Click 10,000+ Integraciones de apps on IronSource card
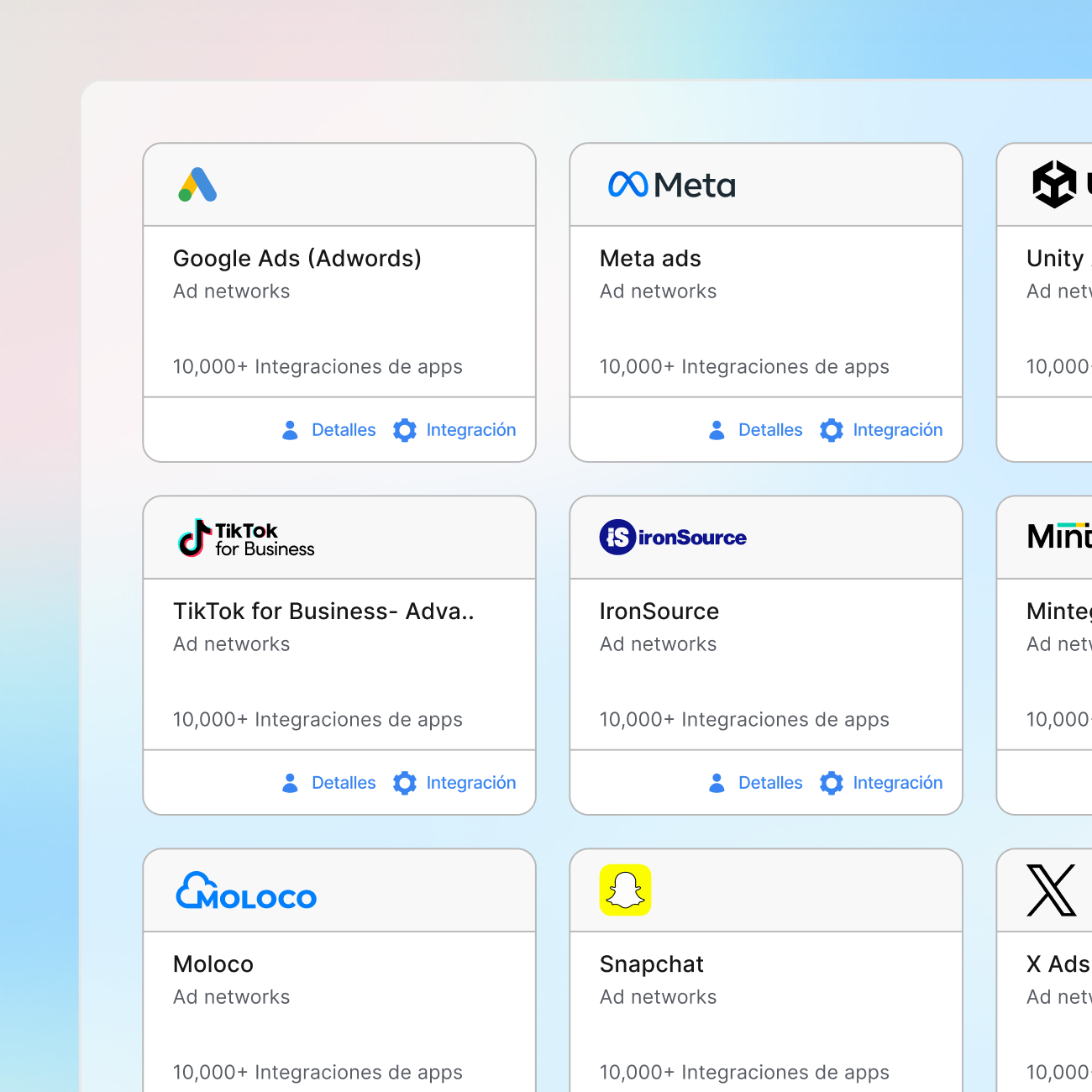This screenshot has width=1092, height=1092. (x=744, y=720)
